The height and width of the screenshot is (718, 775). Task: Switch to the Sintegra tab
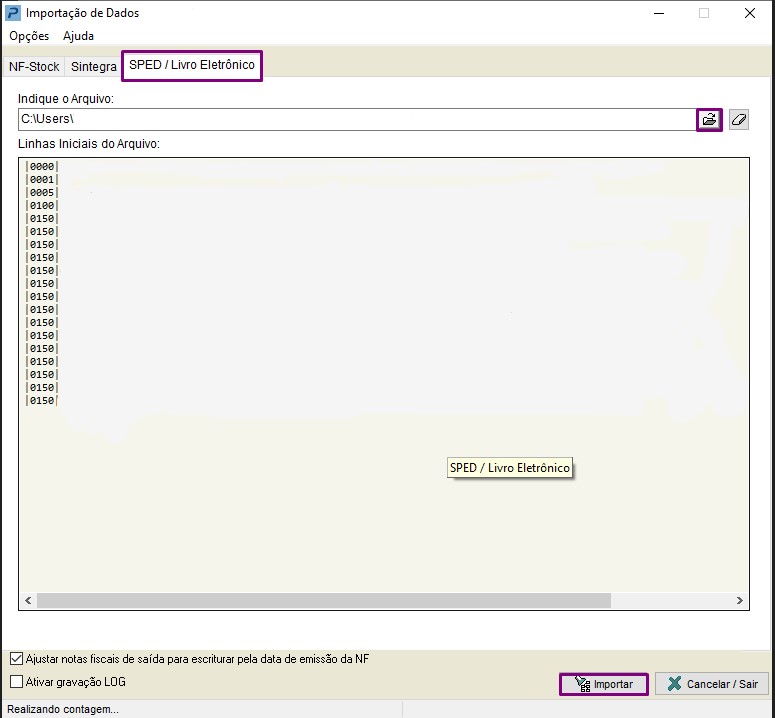coord(93,67)
